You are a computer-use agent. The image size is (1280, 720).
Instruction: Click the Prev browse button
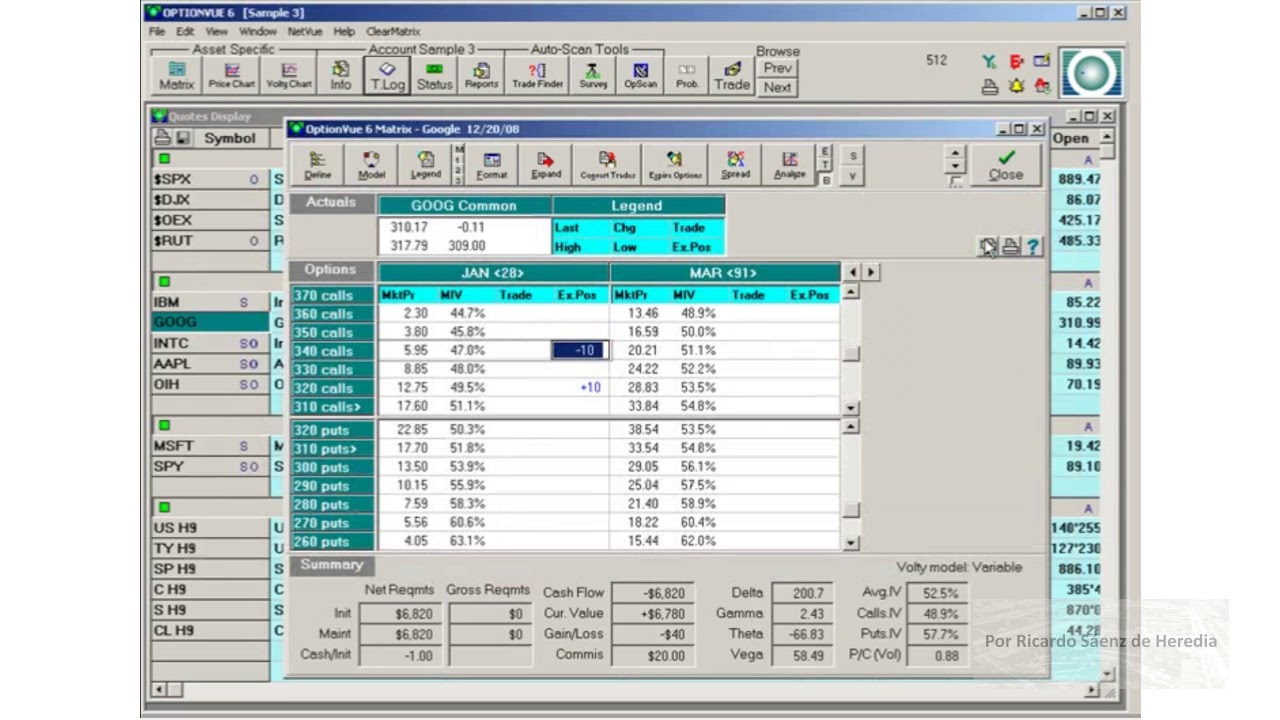tap(777, 68)
